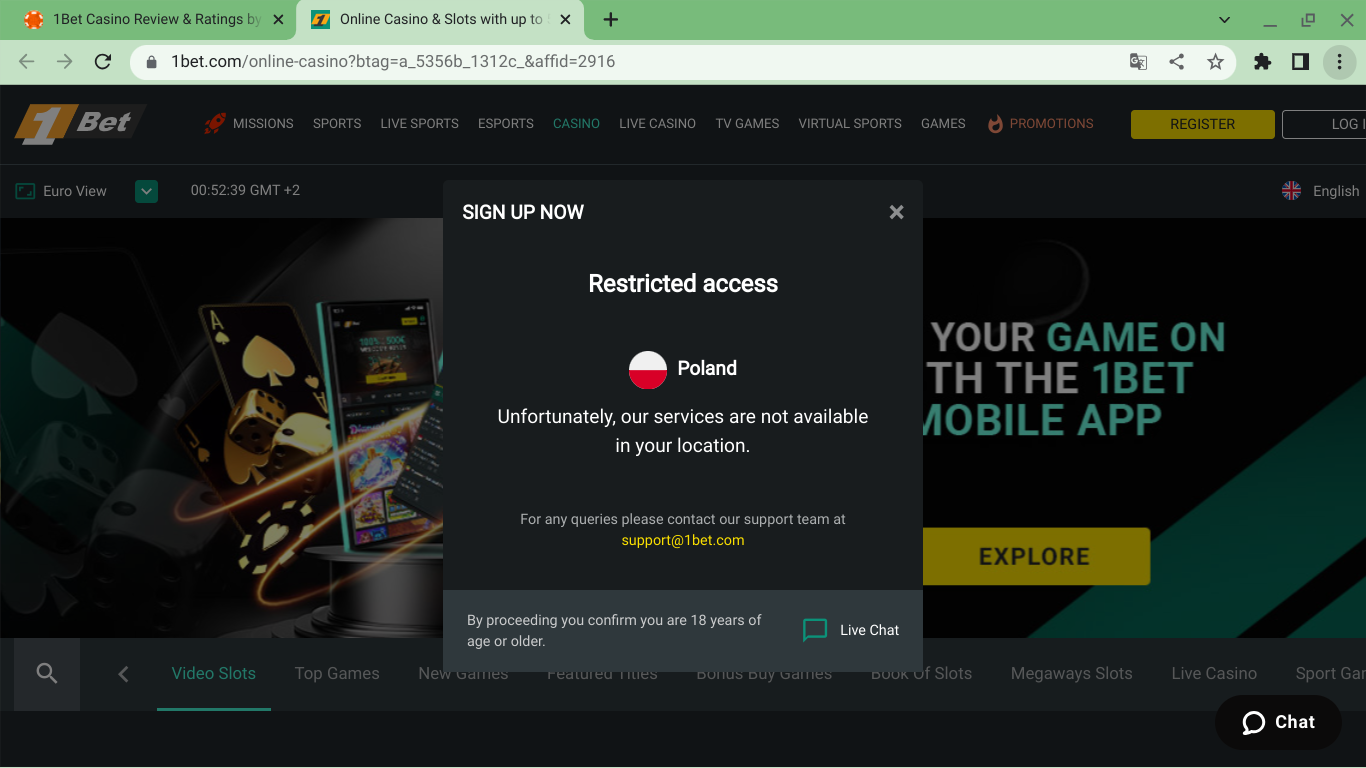The height and width of the screenshot is (768, 1366).
Task: Open the Chat widget
Action: pyautogui.click(x=1278, y=722)
